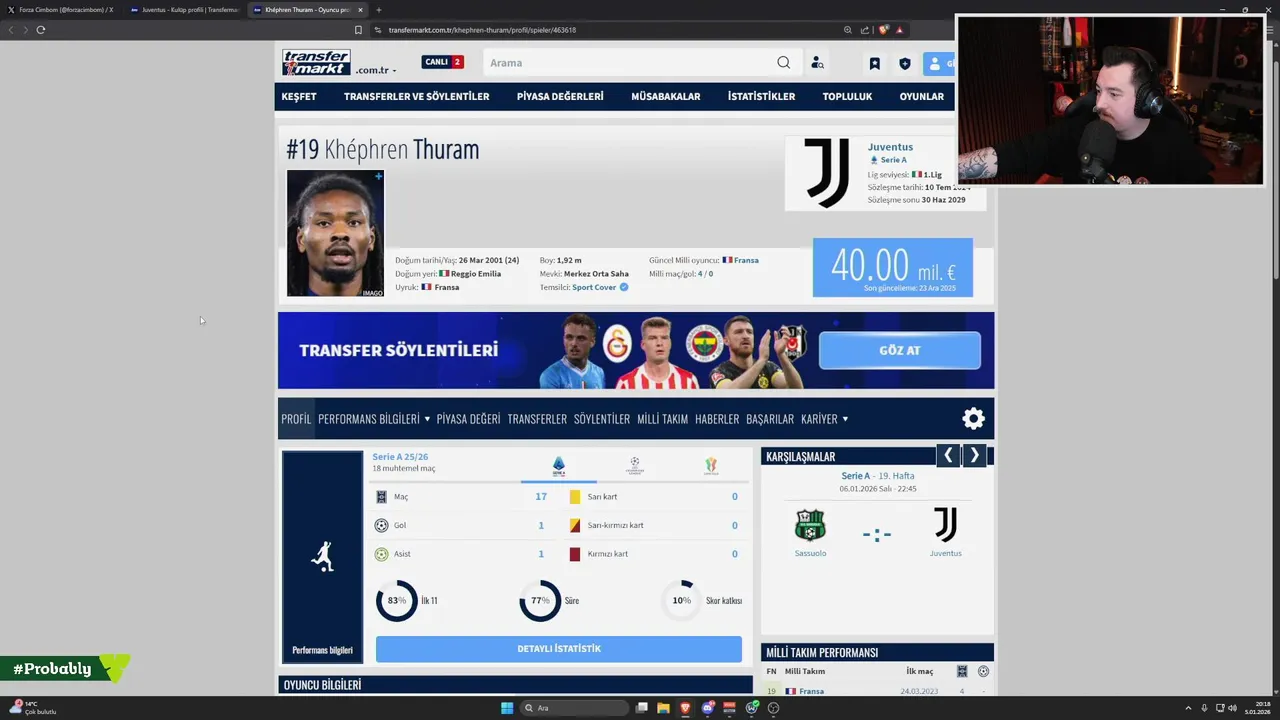Open the CANLI live scores badge

(442, 62)
